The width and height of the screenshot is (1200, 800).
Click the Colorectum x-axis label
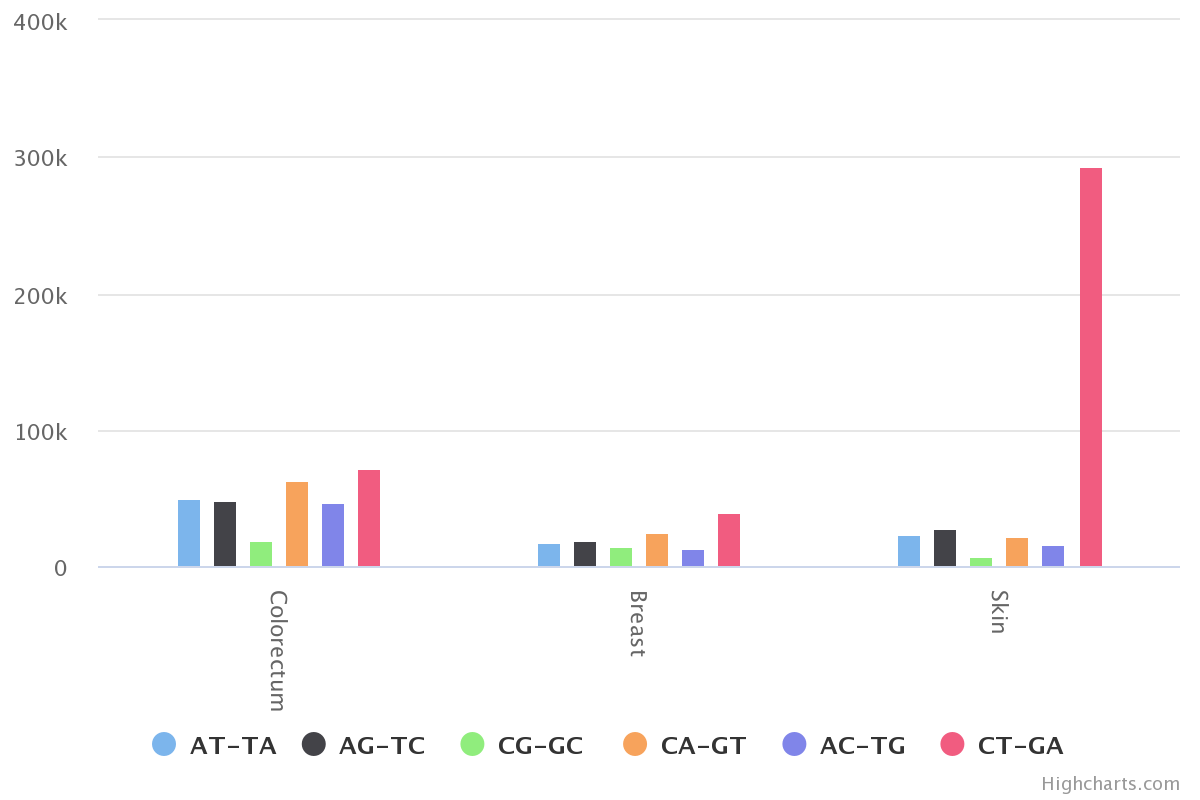point(278,650)
